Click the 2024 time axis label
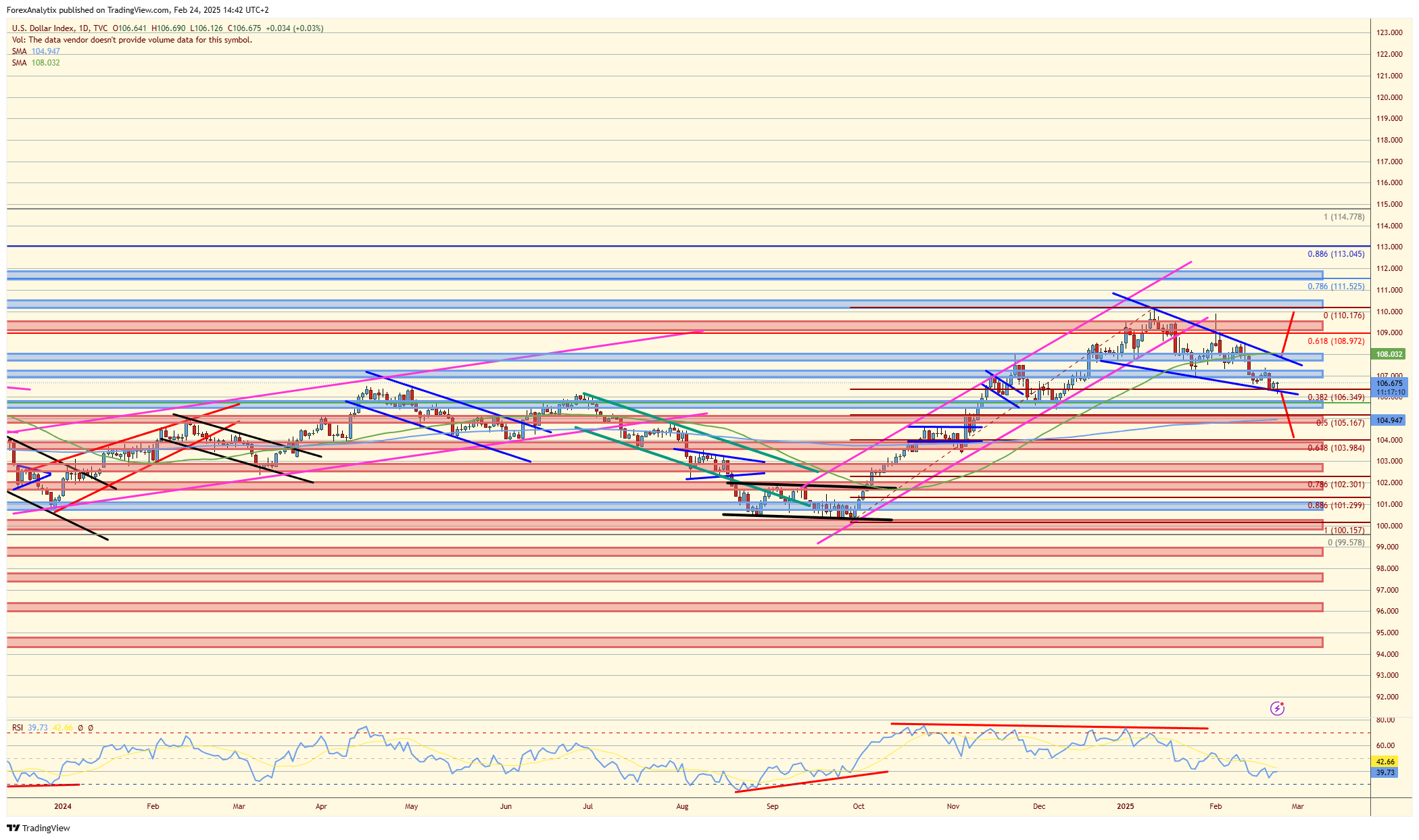Image resolution: width=1419 pixels, height=840 pixels. 63,806
